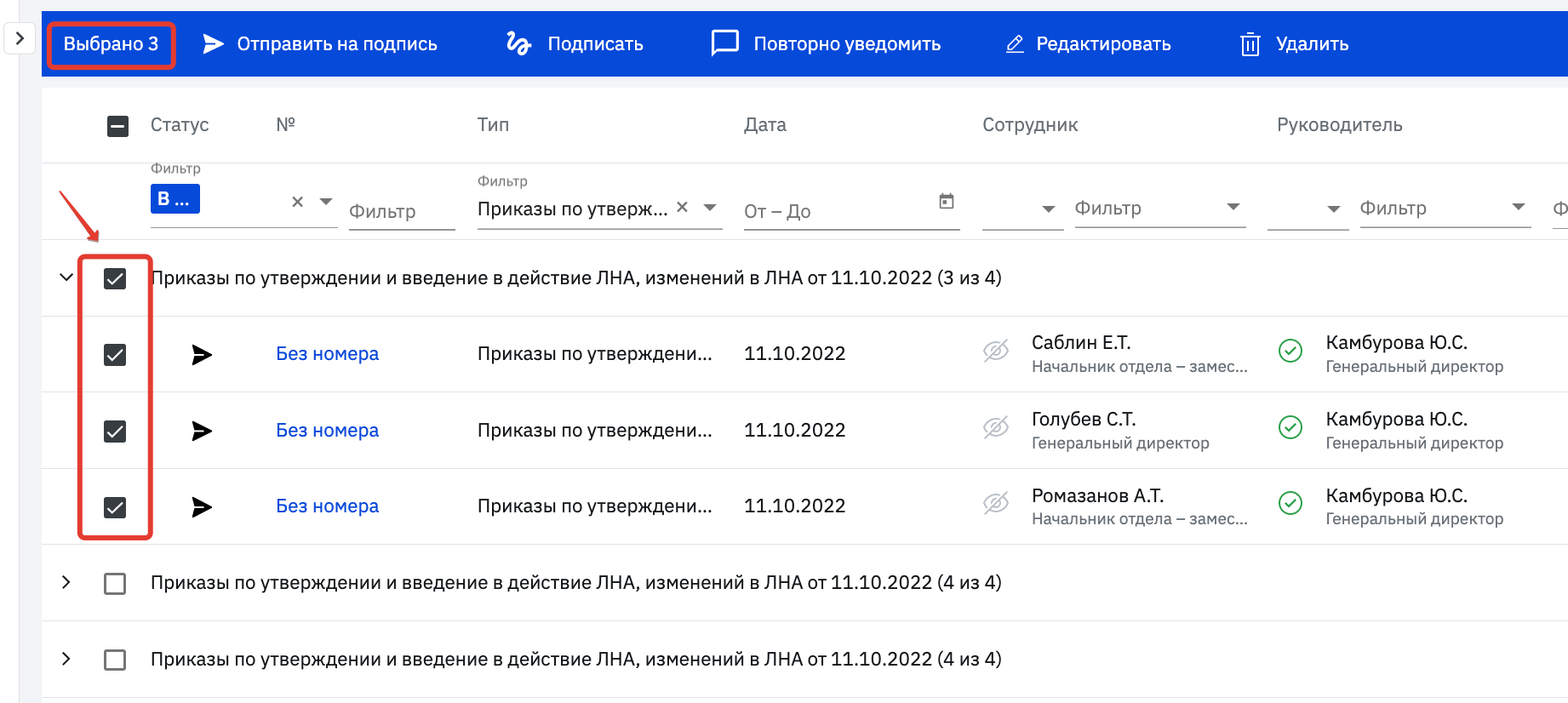Click the 'Удалить' toolbar button
Screen dimensions: 1568x703
(1294, 44)
